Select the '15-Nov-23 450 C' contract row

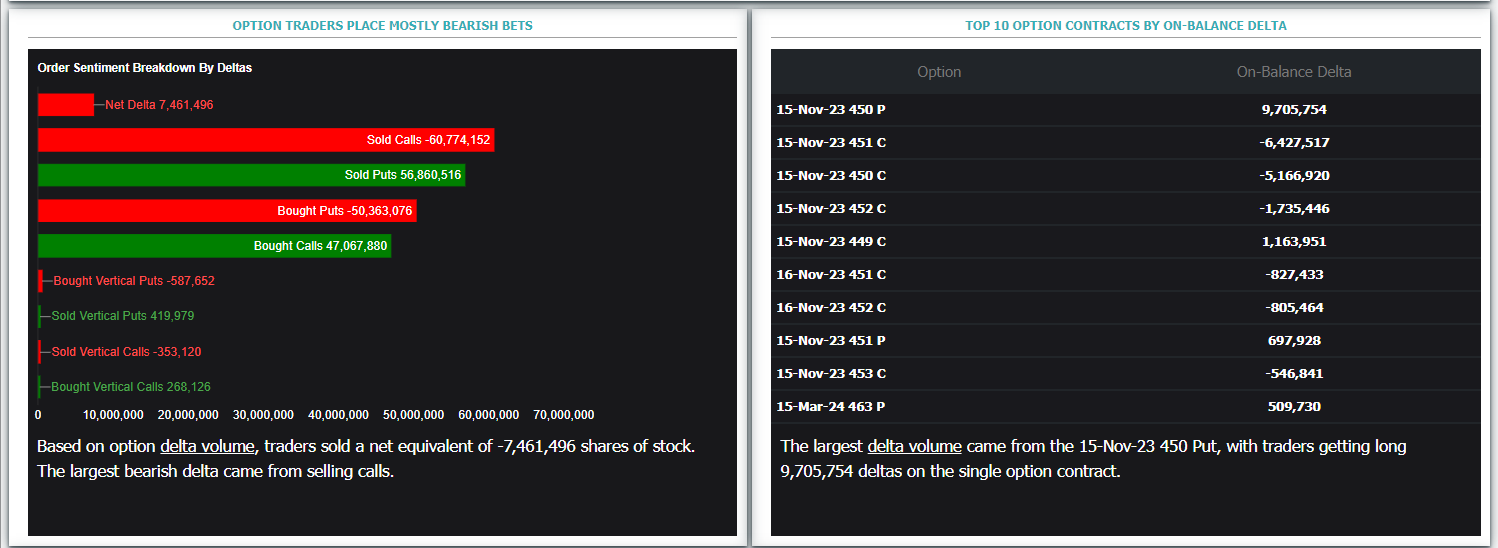click(x=1126, y=176)
